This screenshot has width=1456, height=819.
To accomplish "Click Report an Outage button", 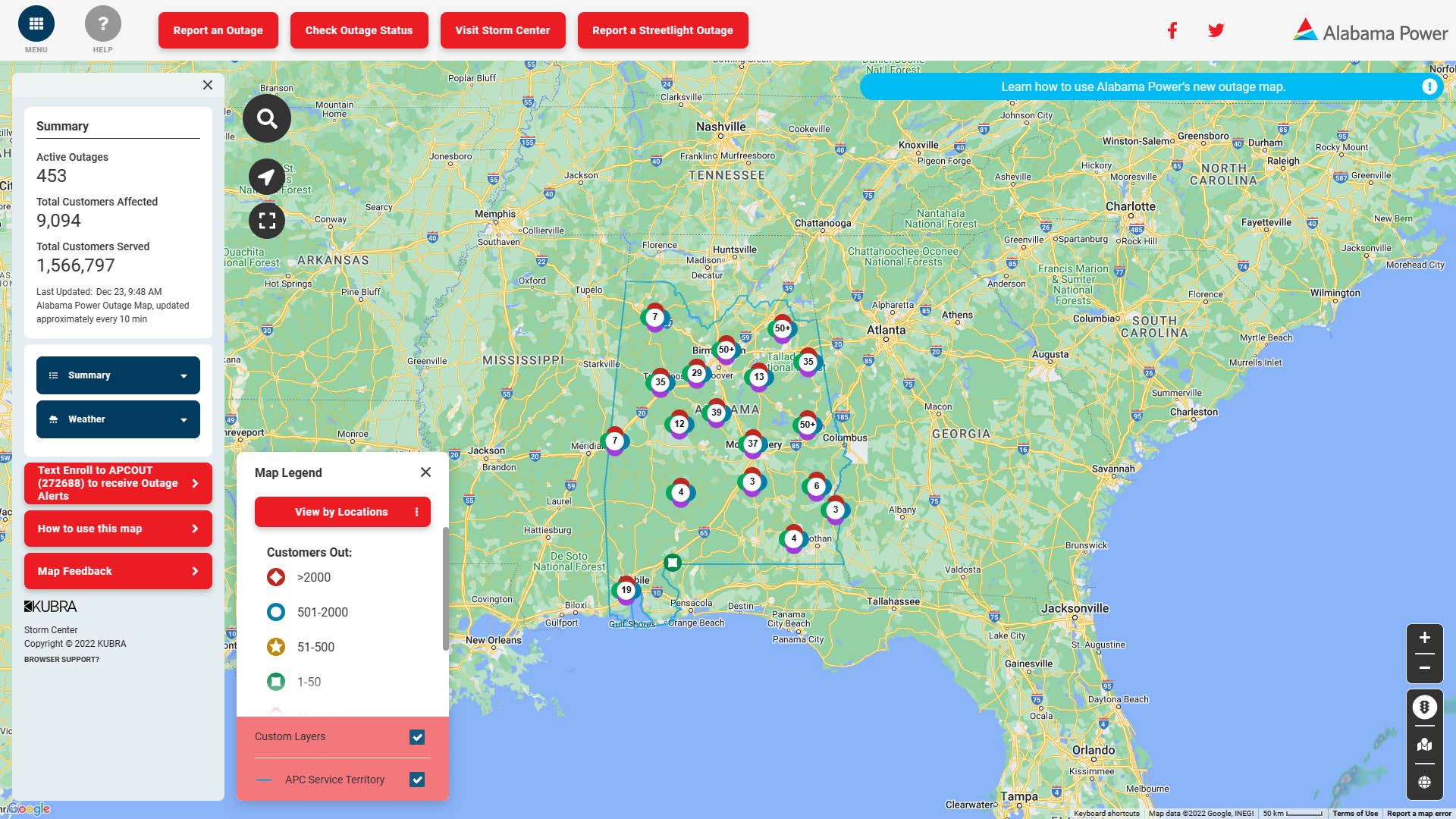I will pyautogui.click(x=218, y=30).
